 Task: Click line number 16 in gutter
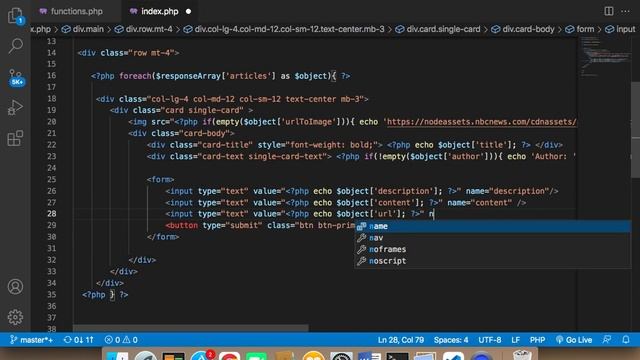[x=51, y=76]
